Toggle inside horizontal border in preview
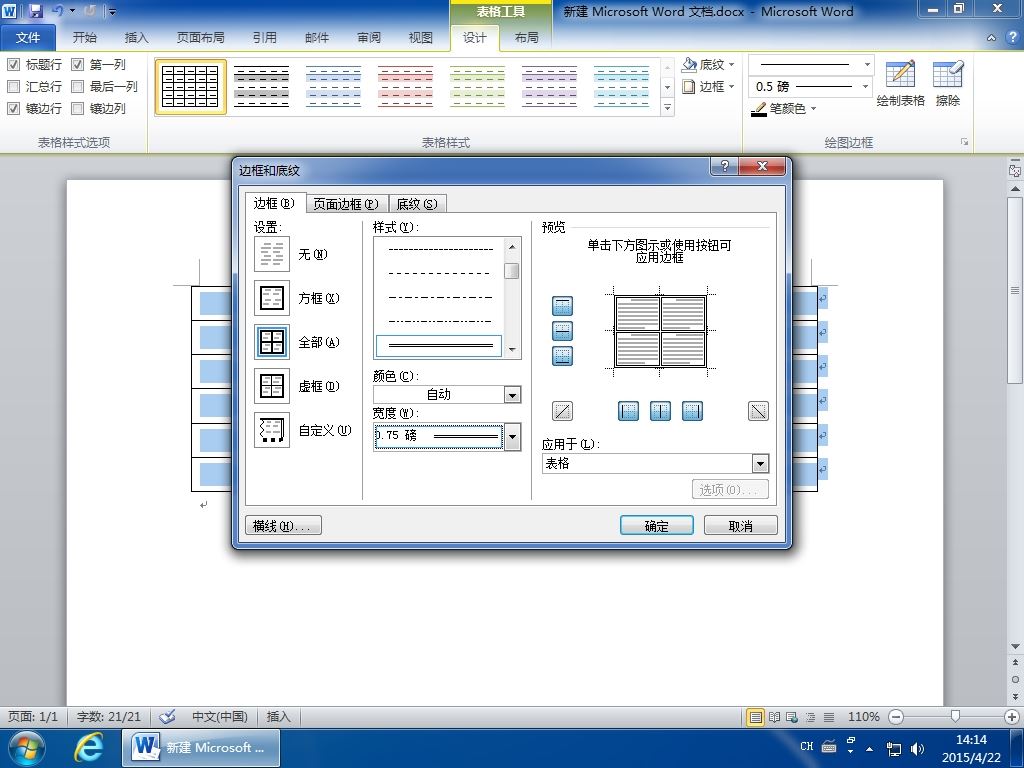This screenshot has width=1024, height=768. coord(562,330)
